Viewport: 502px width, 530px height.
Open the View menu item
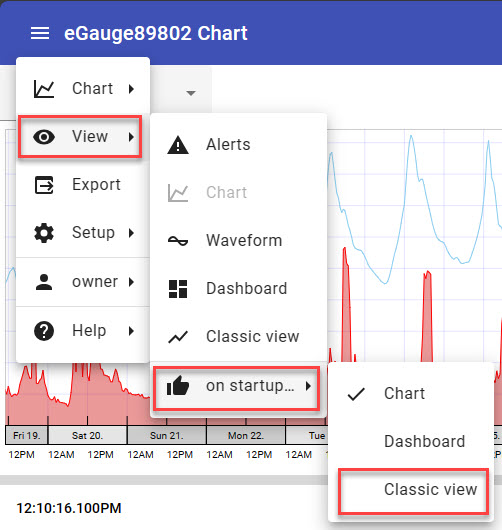point(80,137)
